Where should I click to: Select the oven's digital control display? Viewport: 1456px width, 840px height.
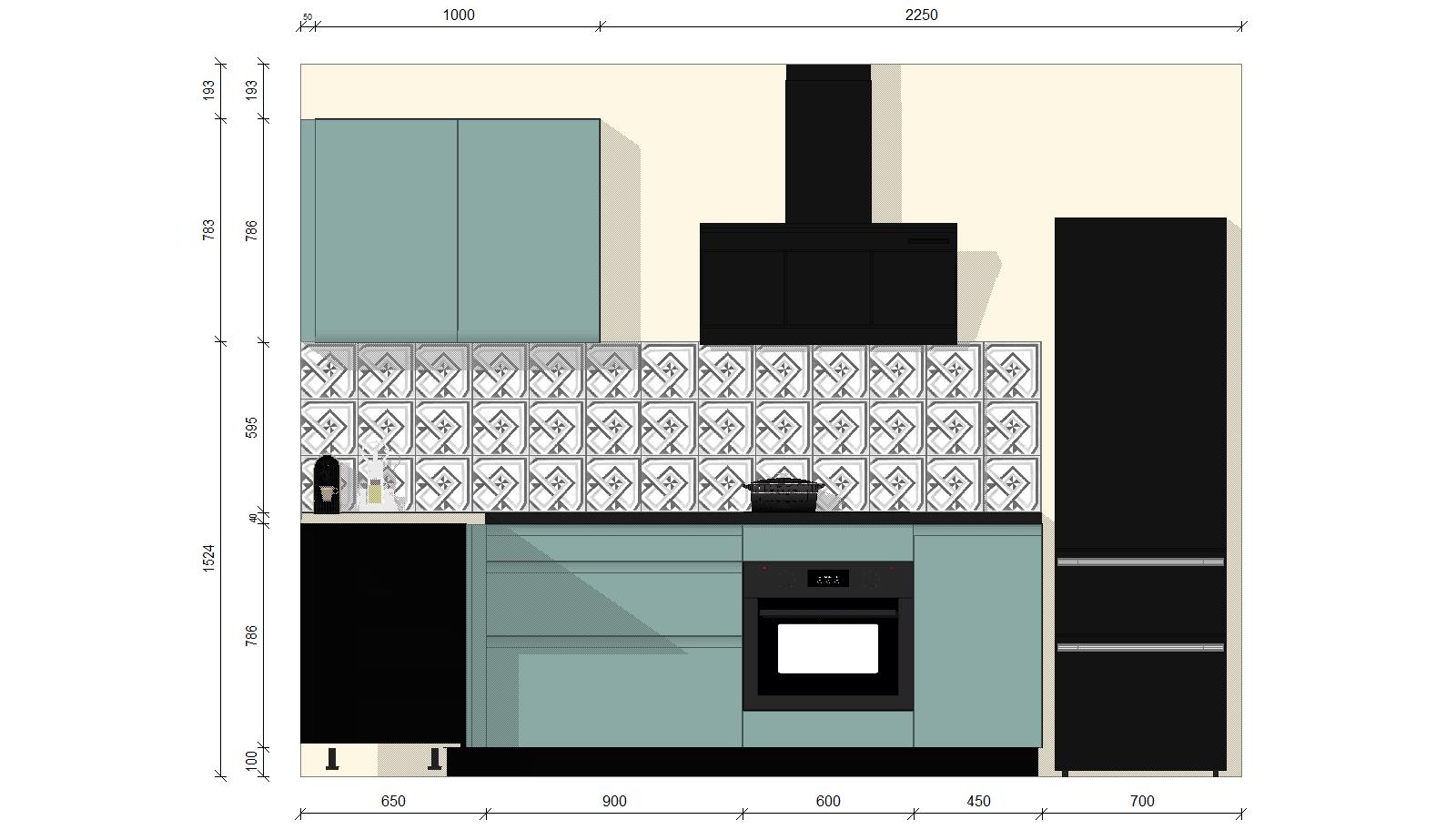828,578
